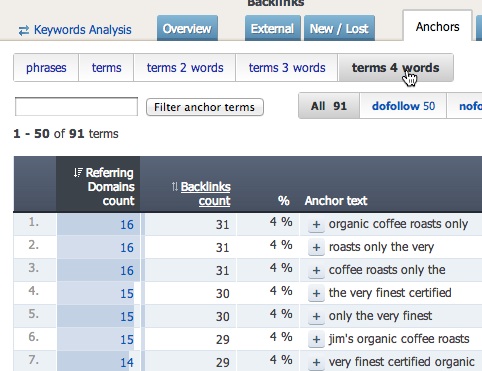Click anchor text 'very finest certified organic'
The height and width of the screenshot is (371, 482).
[x=402, y=362]
